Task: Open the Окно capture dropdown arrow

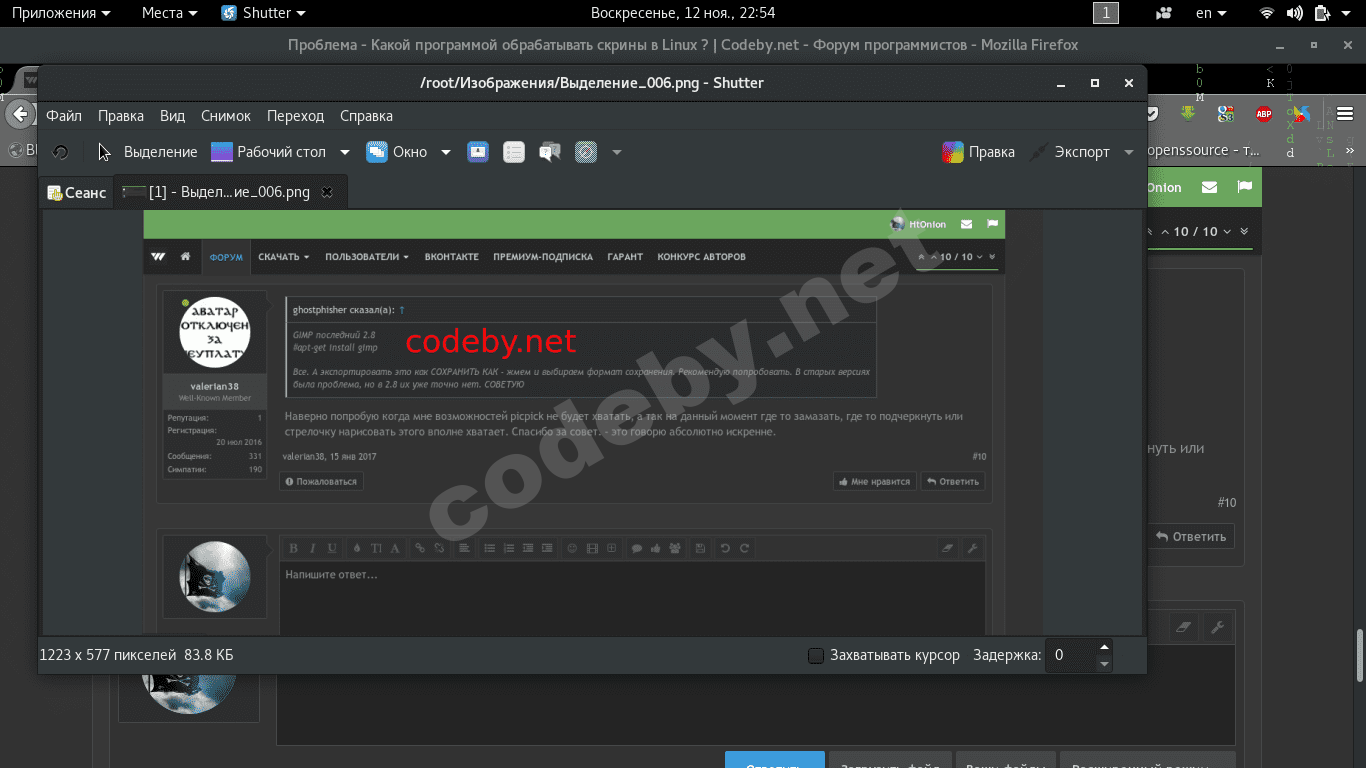Action: point(446,152)
